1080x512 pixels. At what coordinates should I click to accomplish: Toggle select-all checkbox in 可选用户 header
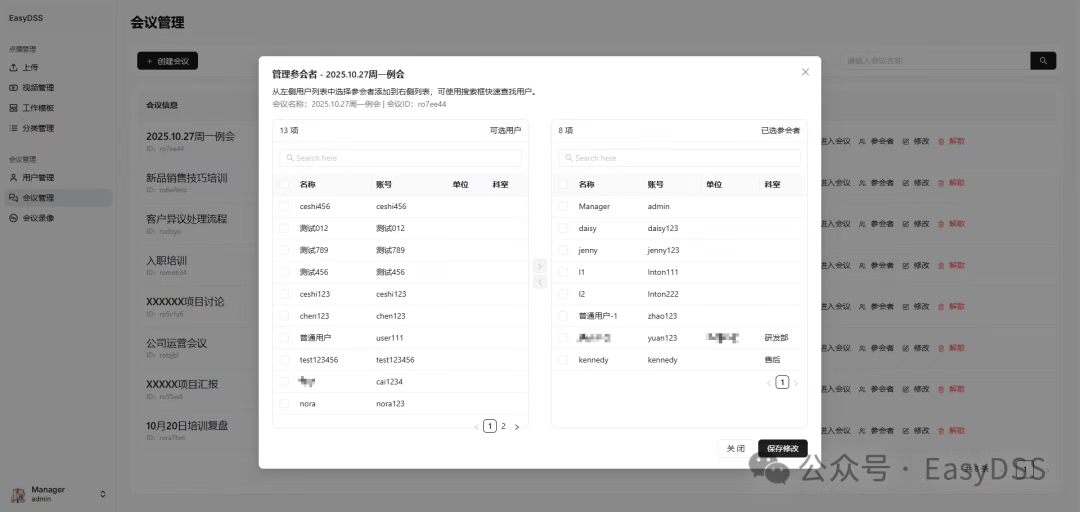coord(285,184)
